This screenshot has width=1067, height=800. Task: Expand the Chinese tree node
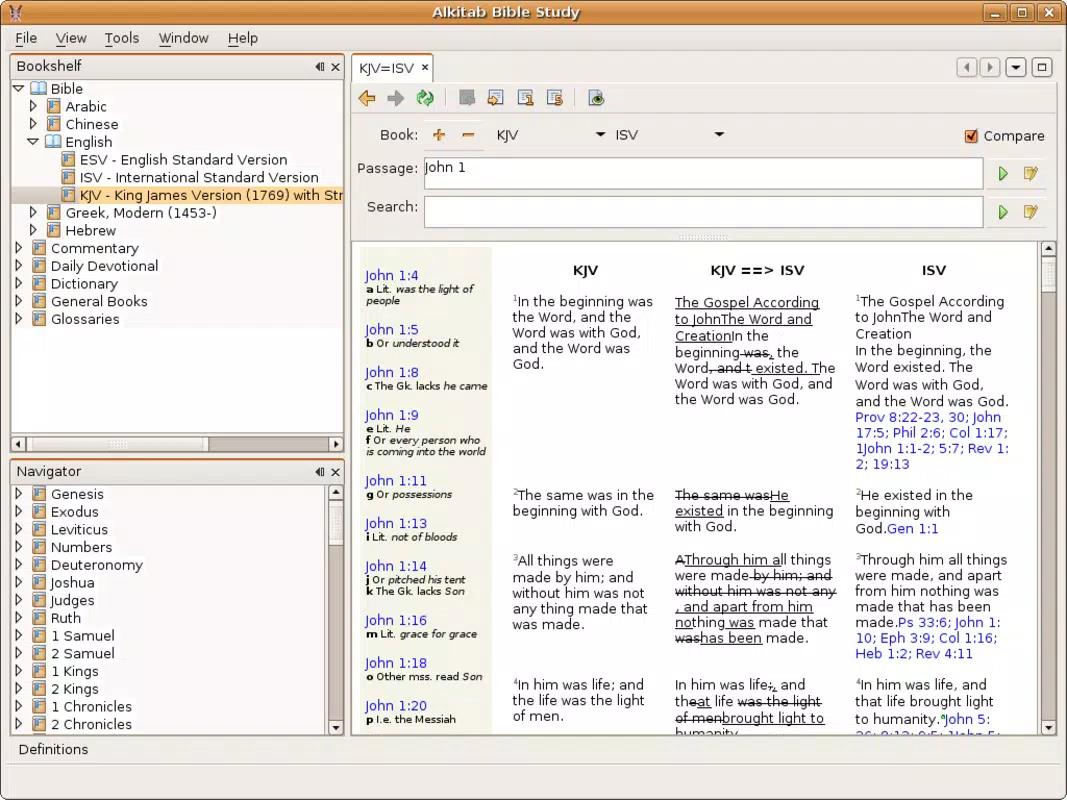click(x=33, y=124)
